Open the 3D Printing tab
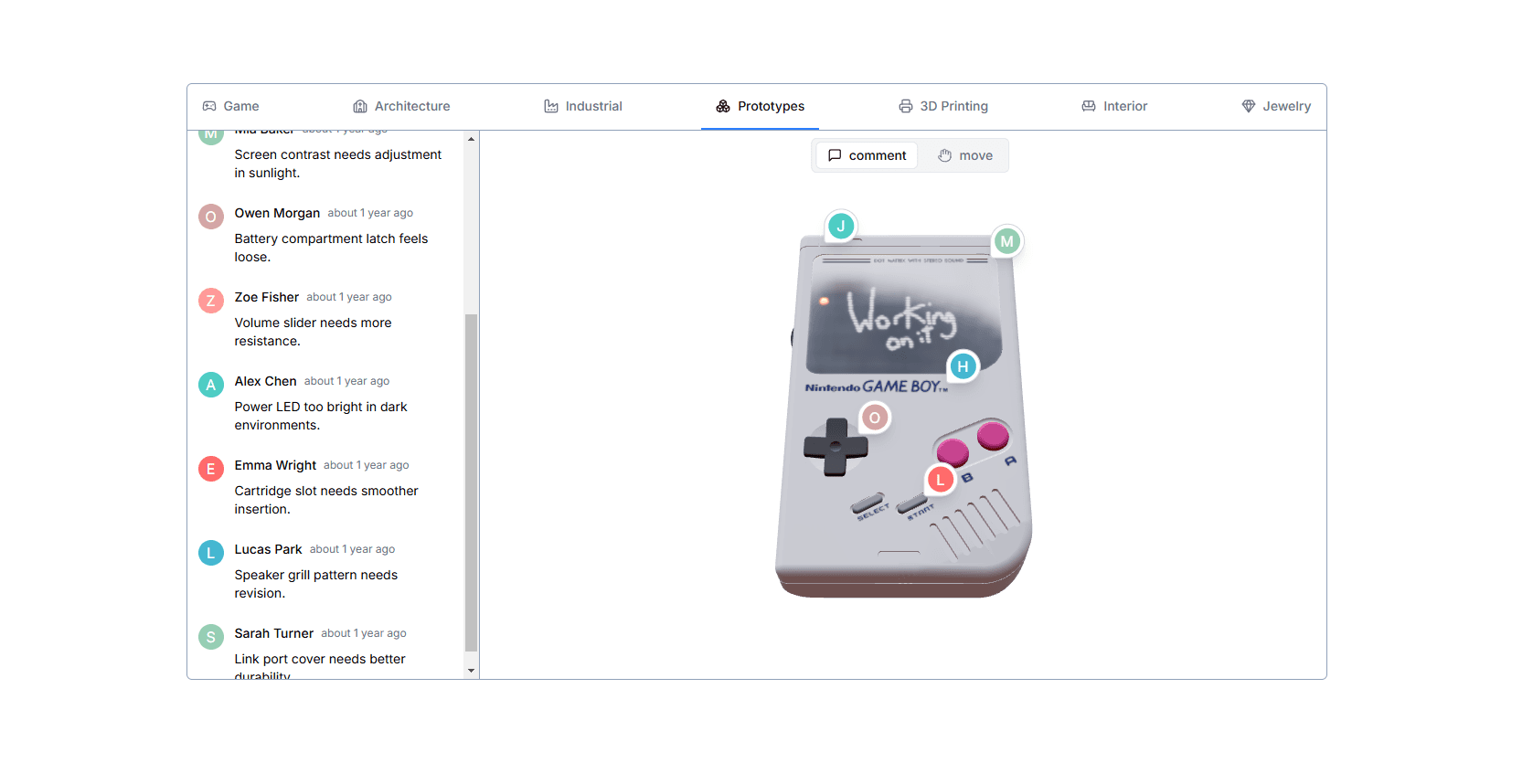The width and height of the screenshot is (1533, 784). click(943, 106)
